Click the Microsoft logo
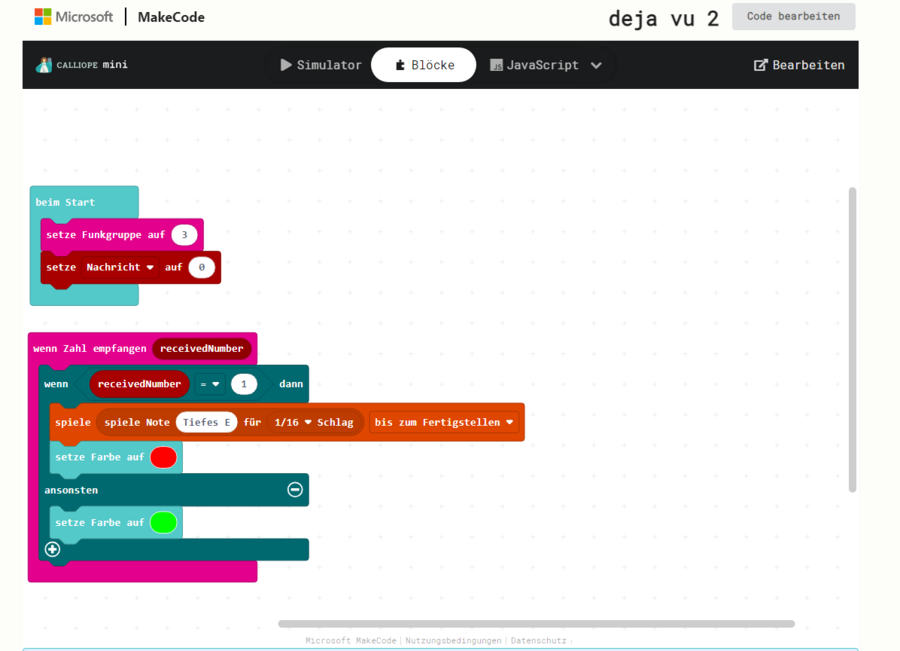 [x=74, y=17]
